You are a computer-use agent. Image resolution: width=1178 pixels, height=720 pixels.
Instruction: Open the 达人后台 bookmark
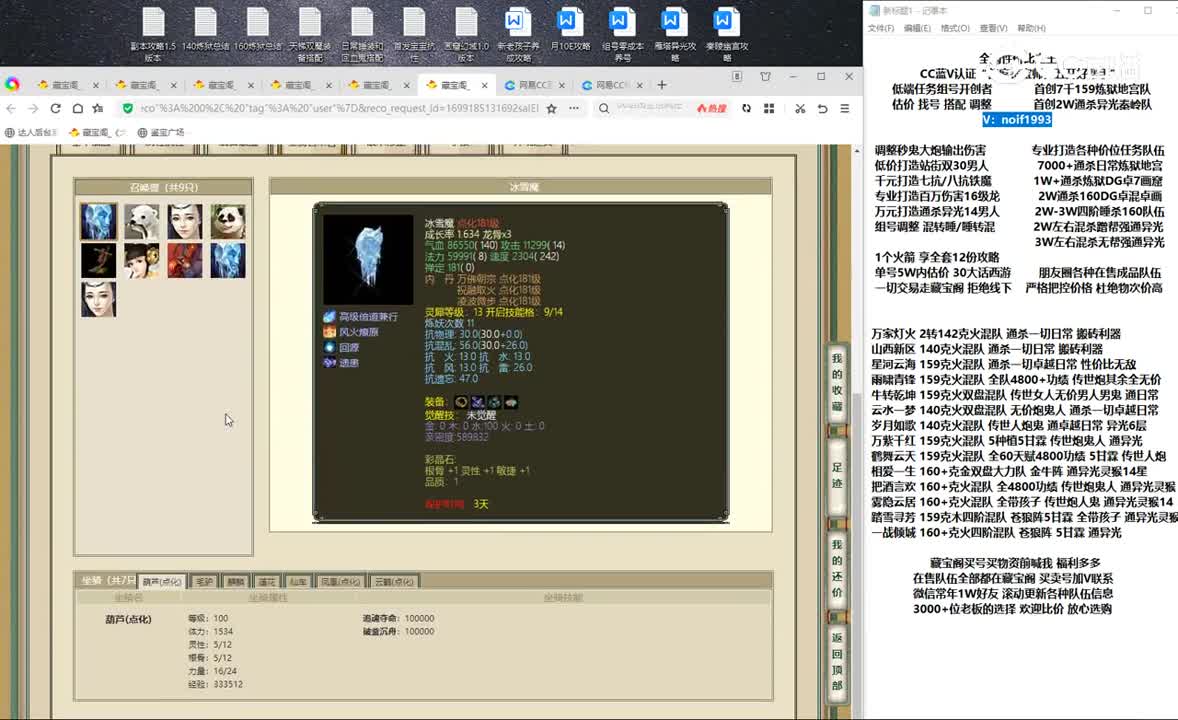click(x=32, y=132)
